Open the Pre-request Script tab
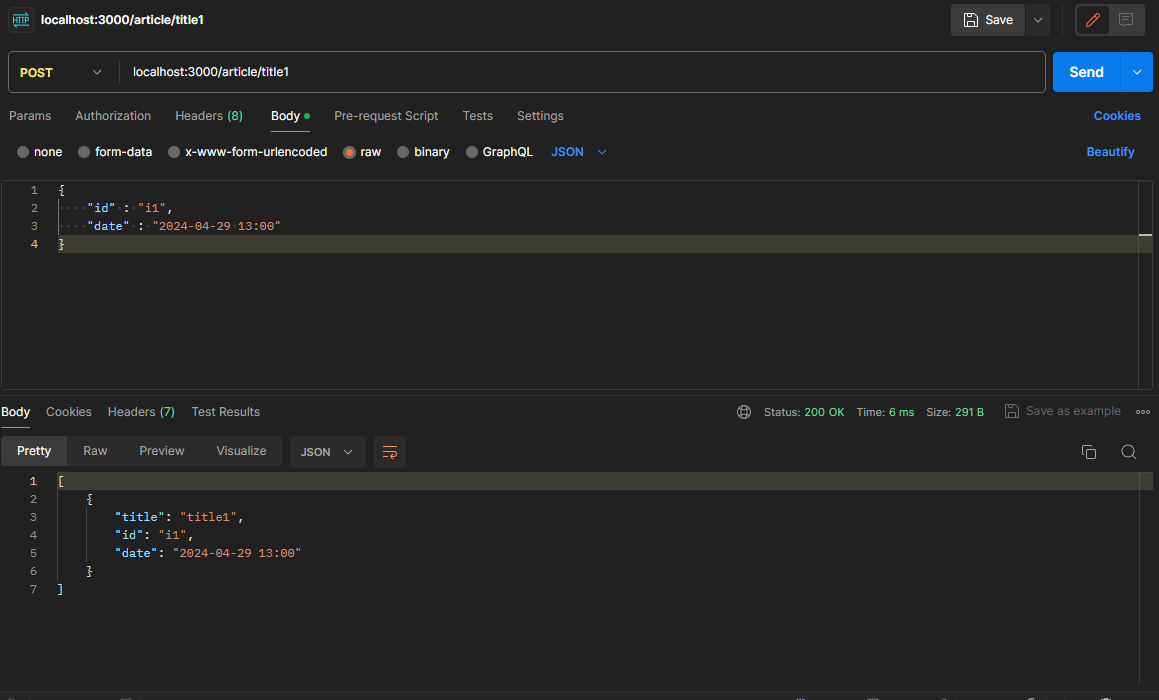The height and width of the screenshot is (700, 1159). (386, 116)
